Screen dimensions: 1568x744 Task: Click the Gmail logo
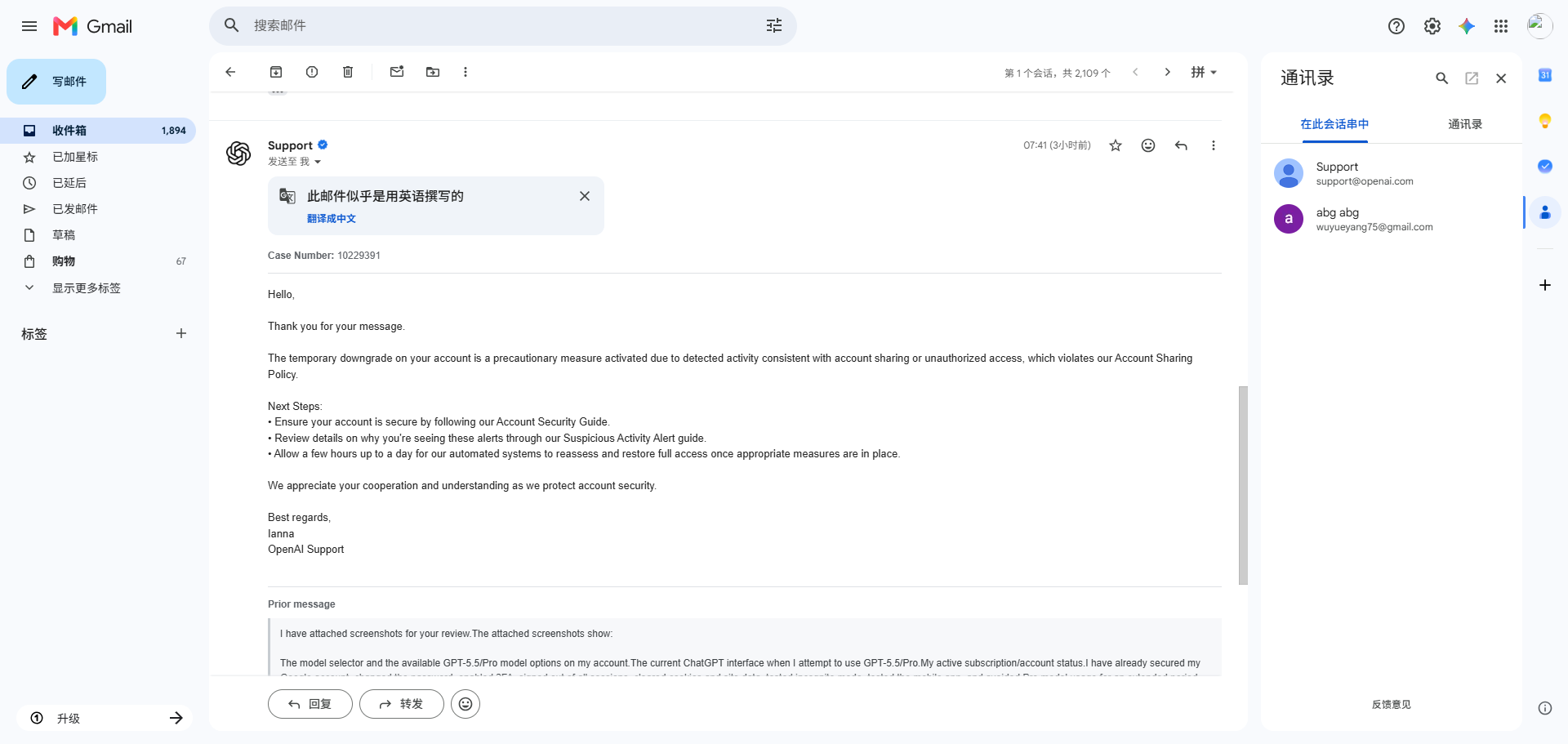92,26
